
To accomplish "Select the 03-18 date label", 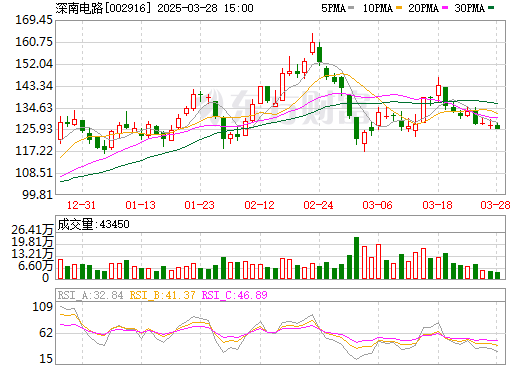I will click(437, 205).
